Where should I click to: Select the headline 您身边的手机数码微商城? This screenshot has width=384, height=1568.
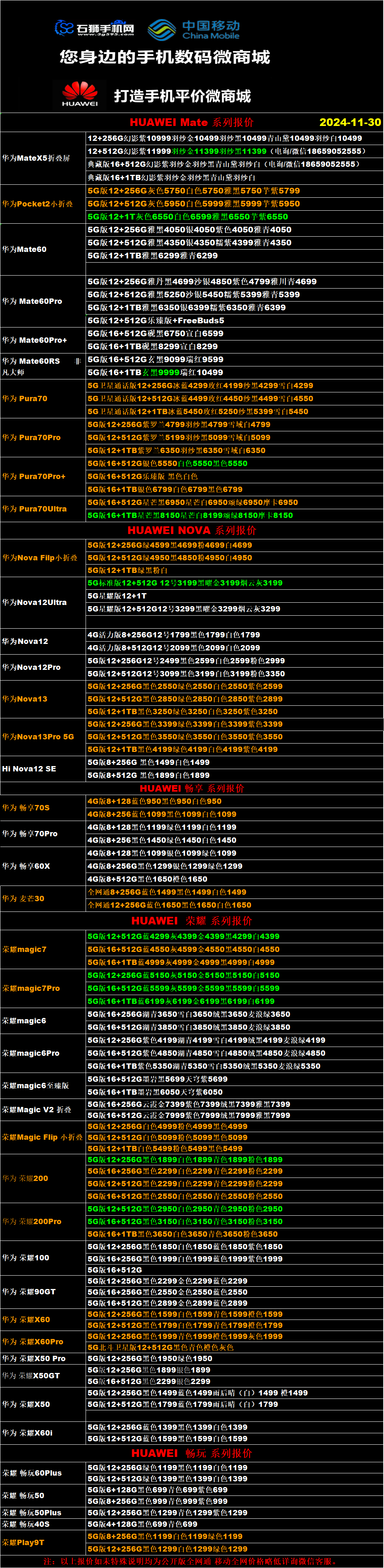click(x=165, y=57)
